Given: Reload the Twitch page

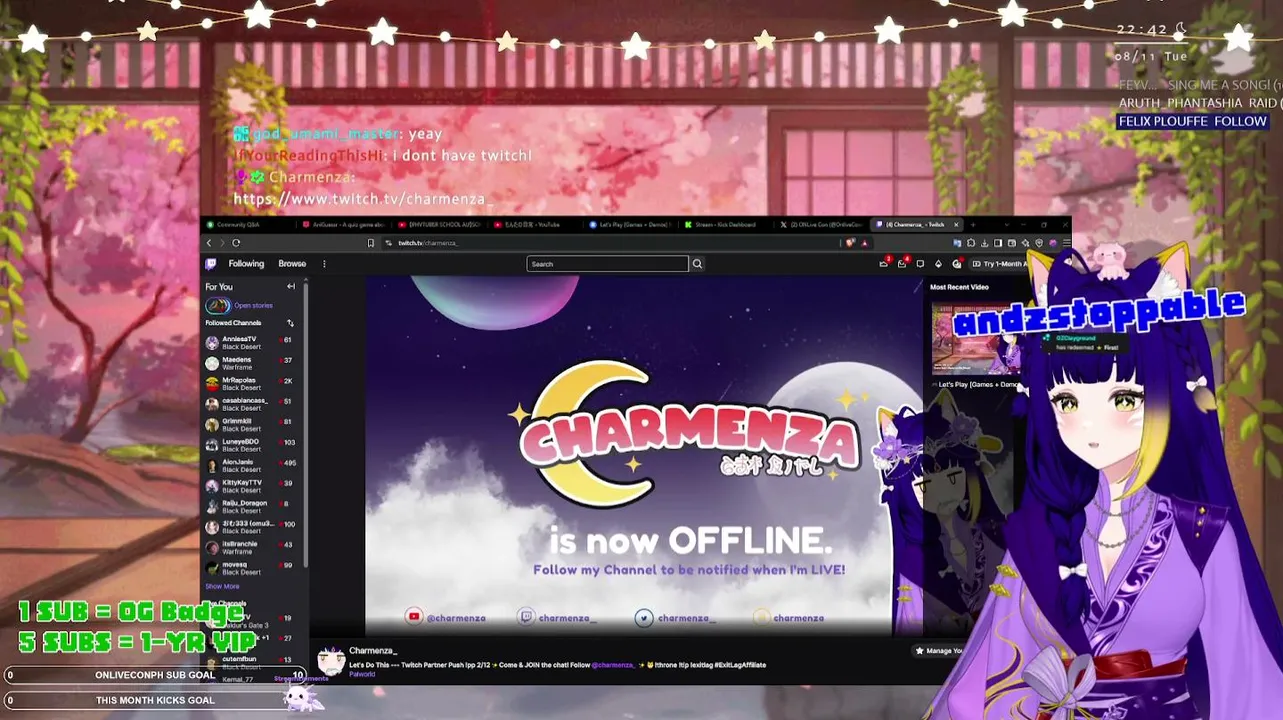Looking at the screenshot, I should coord(236,243).
